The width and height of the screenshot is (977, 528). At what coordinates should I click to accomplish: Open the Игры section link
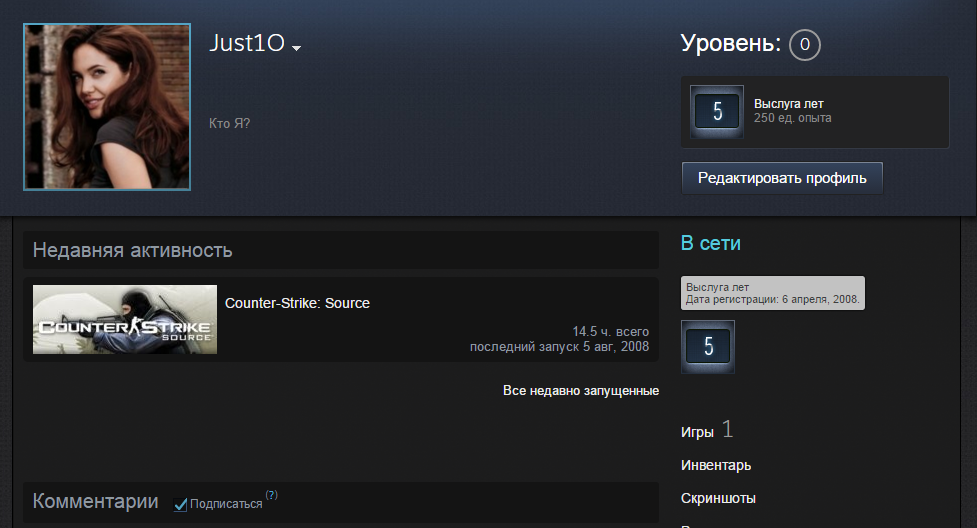point(697,432)
